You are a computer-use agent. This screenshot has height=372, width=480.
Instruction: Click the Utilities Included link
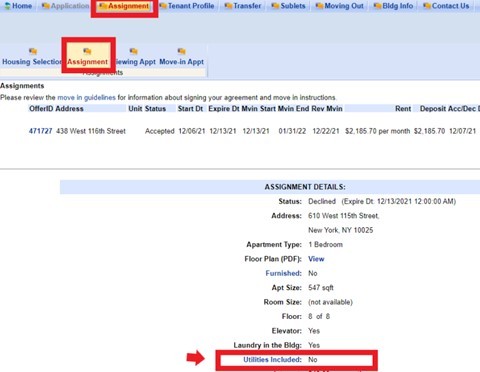(x=272, y=360)
